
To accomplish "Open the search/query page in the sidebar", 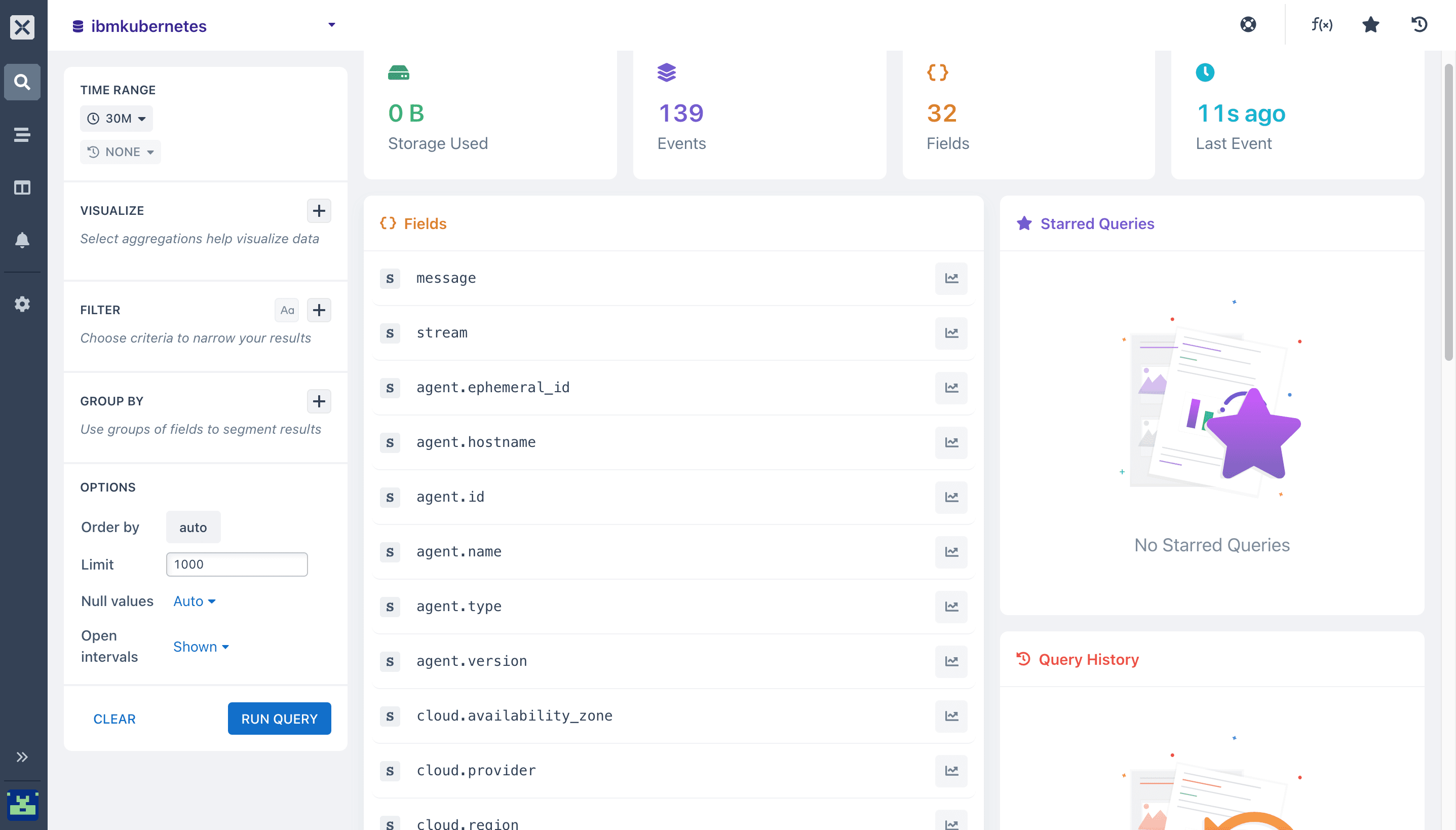I will pos(22,82).
